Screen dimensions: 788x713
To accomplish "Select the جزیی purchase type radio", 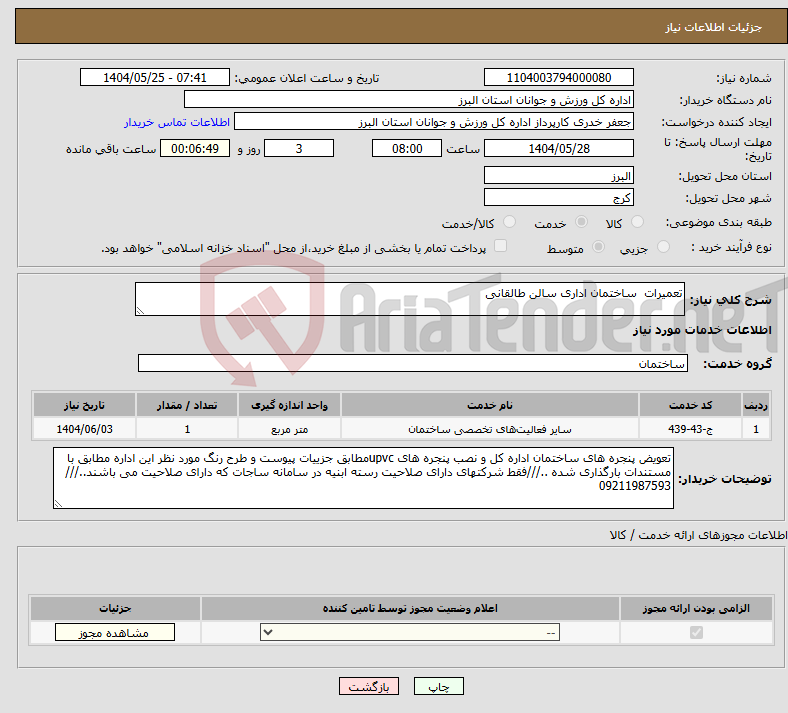I will (x=663, y=247).
